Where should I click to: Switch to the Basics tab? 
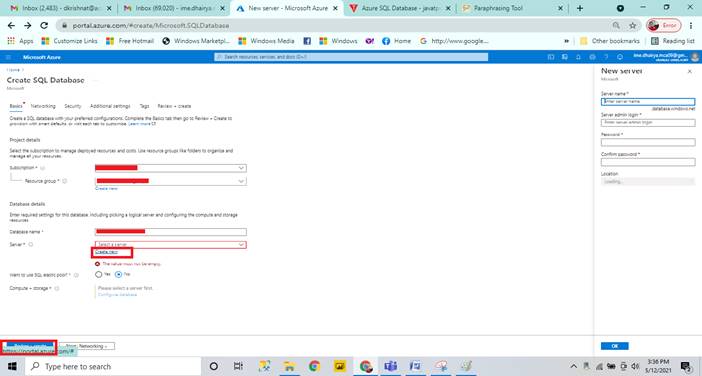pyautogui.click(x=16, y=106)
